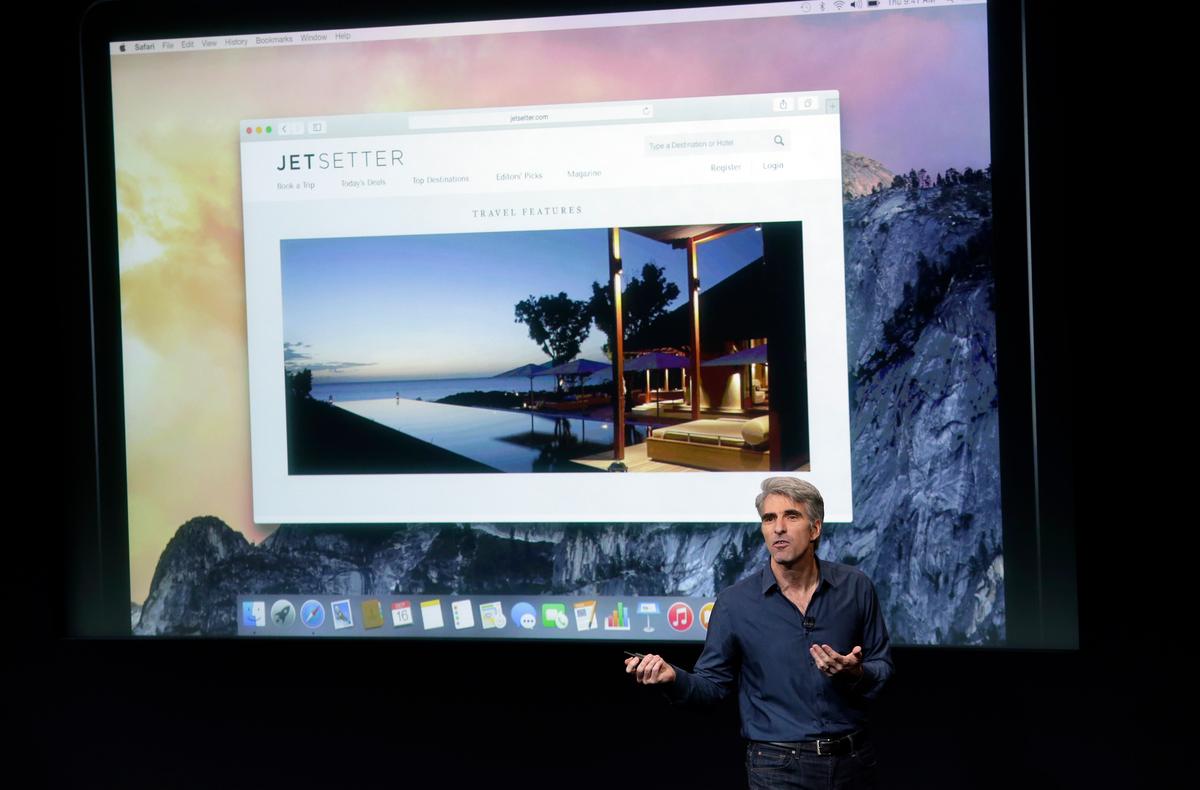This screenshot has height=790, width=1200.
Task: Click the Share icon in Safari's toolbar
Action: click(x=782, y=104)
